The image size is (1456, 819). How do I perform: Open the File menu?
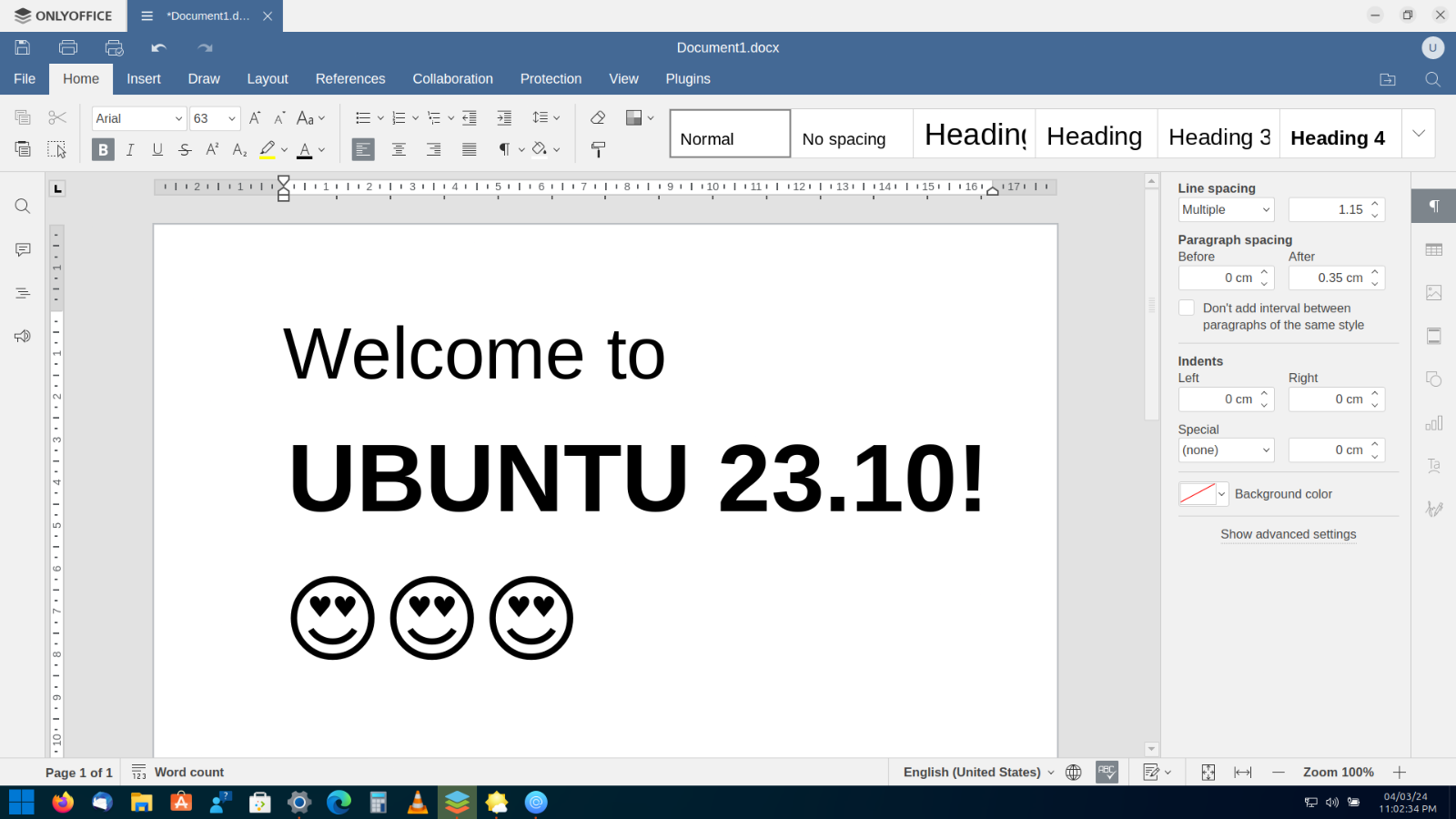pos(25,79)
